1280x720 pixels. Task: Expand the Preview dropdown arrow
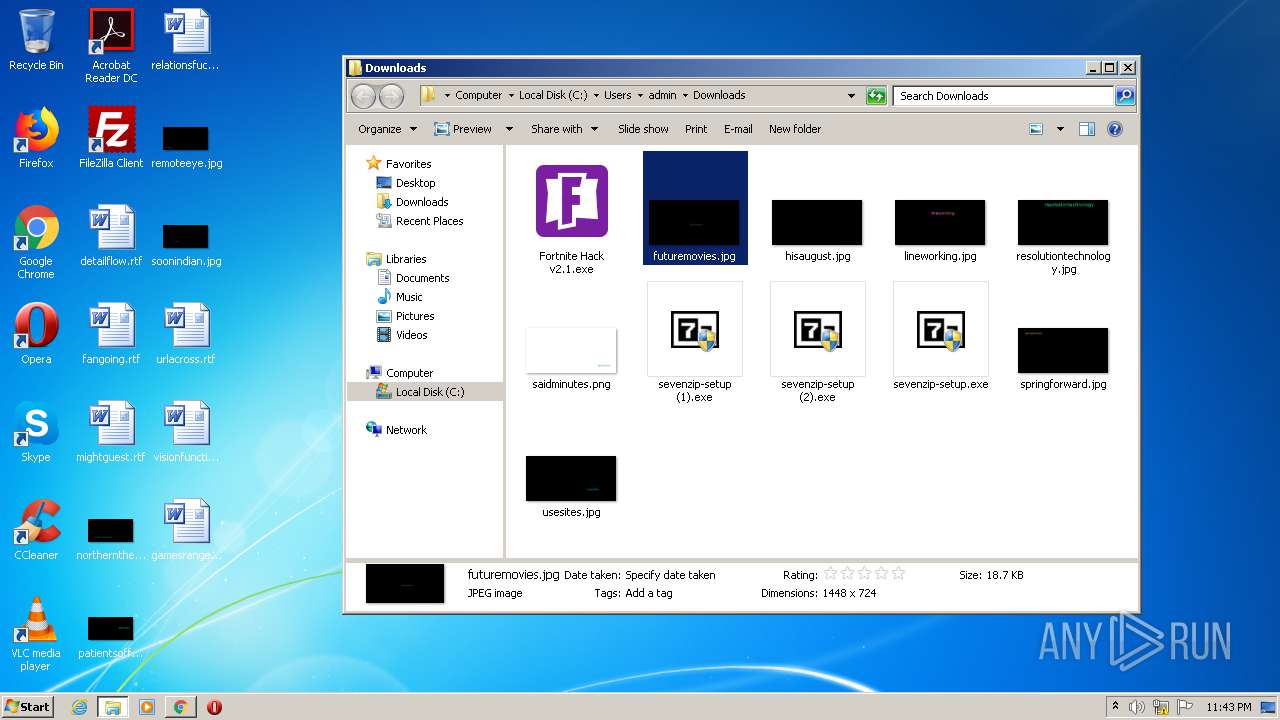[509, 129]
